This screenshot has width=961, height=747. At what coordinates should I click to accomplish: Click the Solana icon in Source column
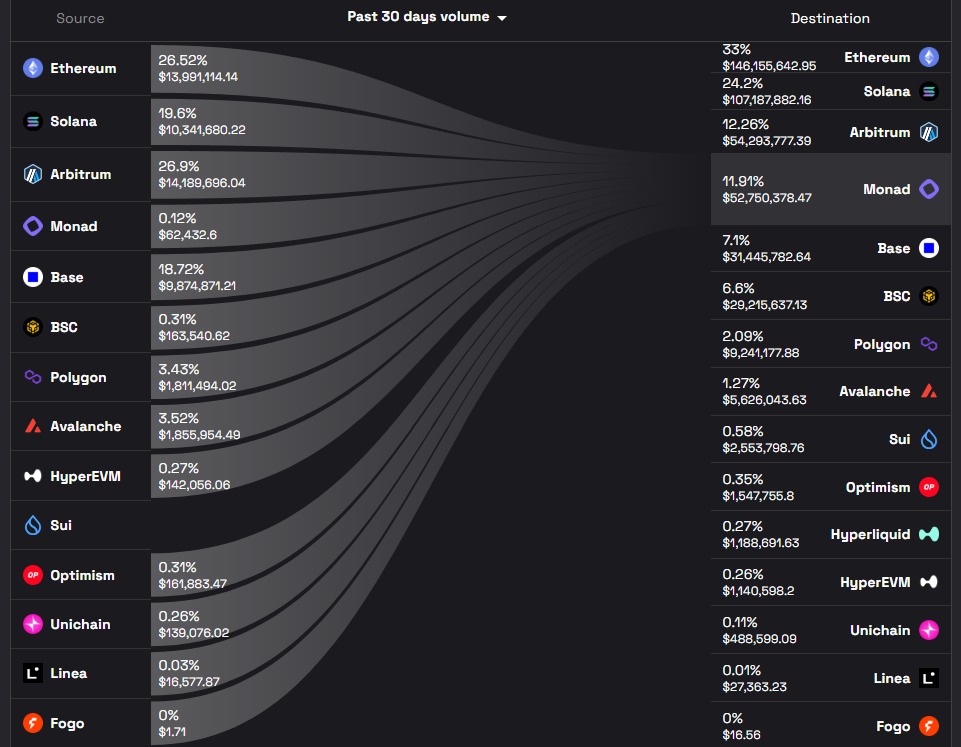(32, 121)
